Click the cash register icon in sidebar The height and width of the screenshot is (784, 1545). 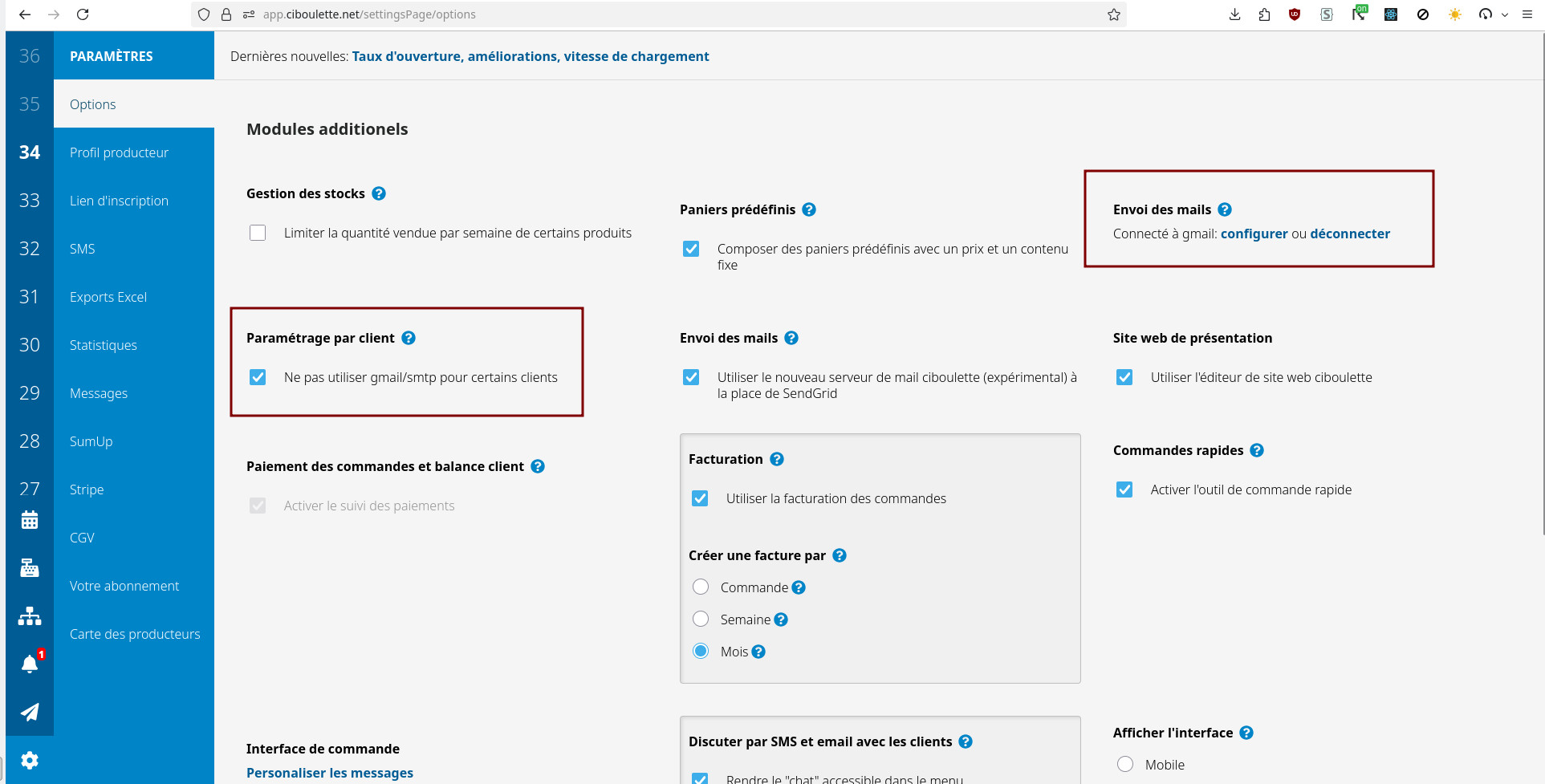pos(30,568)
